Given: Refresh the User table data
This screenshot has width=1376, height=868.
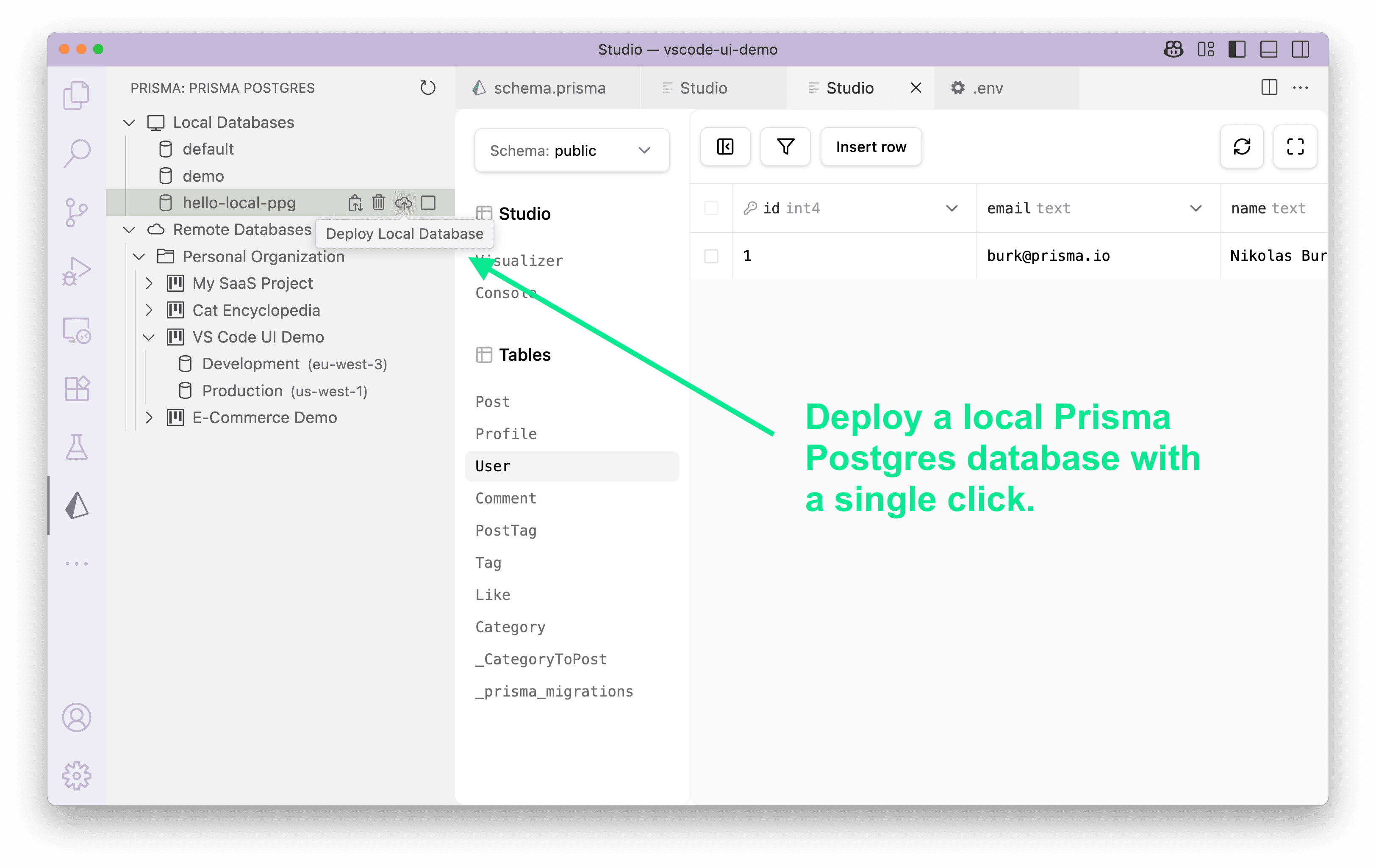Looking at the screenshot, I should [x=1241, y=147].
